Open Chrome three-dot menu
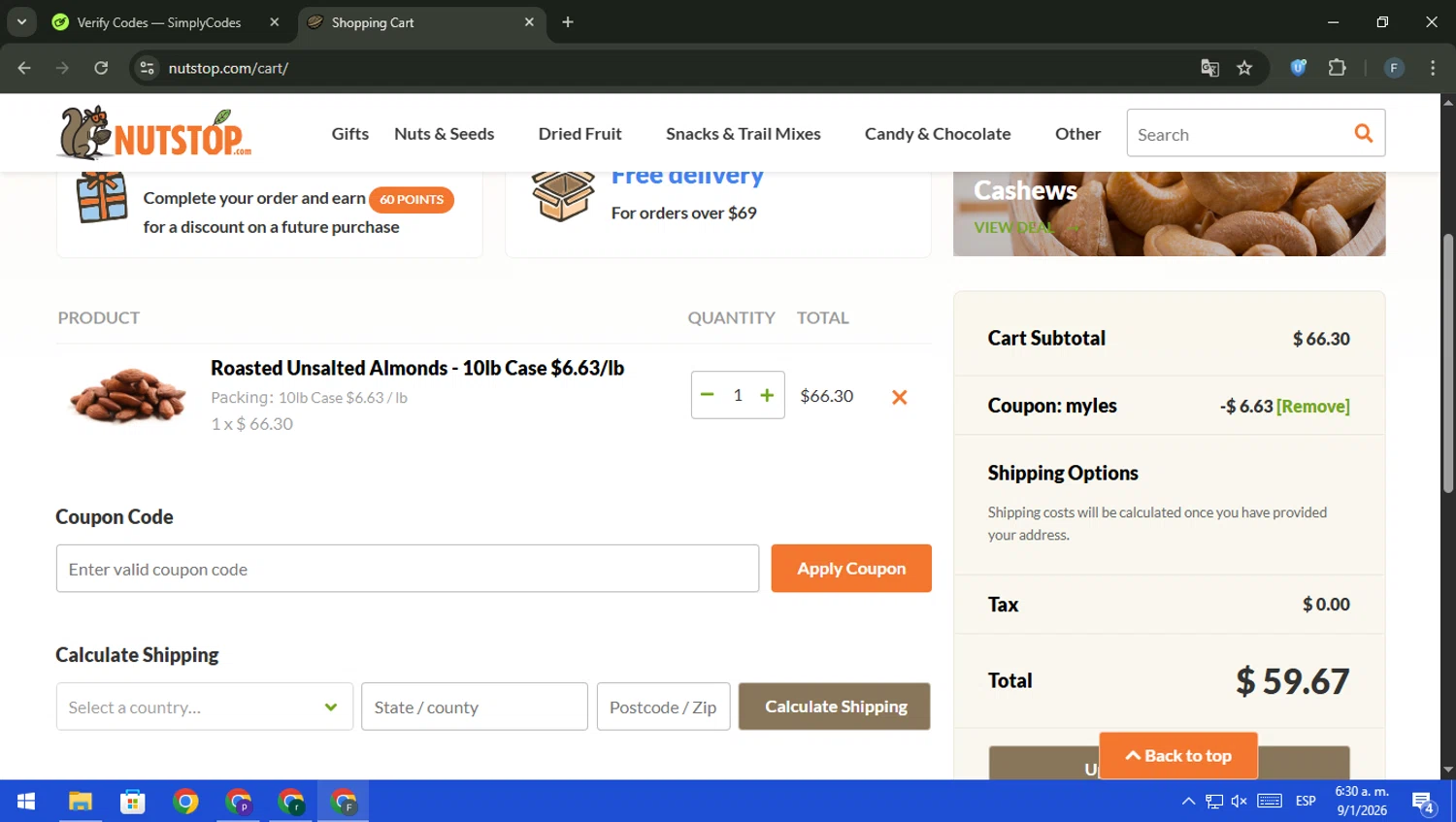 pyautogui.click(x=1433, y=68)
